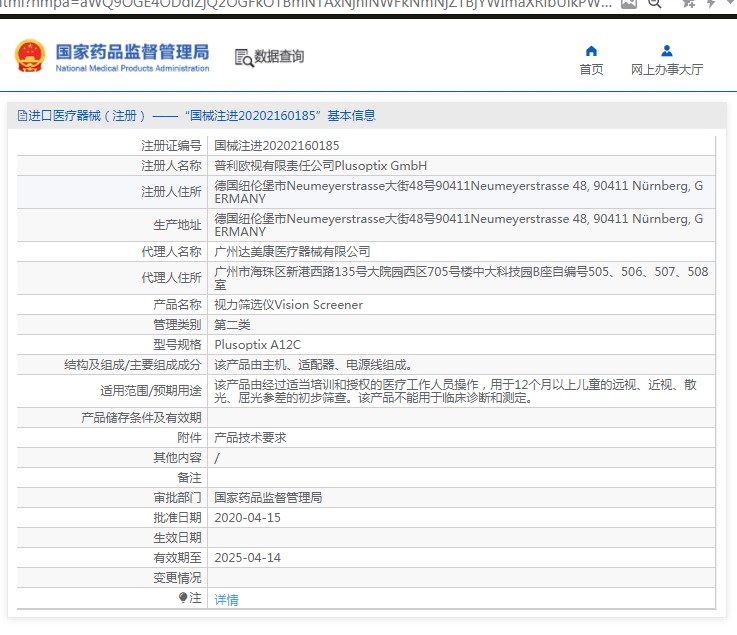The height and width of the screenshot is (635, 737).
Task: Select approval date 2020-04-15
Action: coord(247,517)
